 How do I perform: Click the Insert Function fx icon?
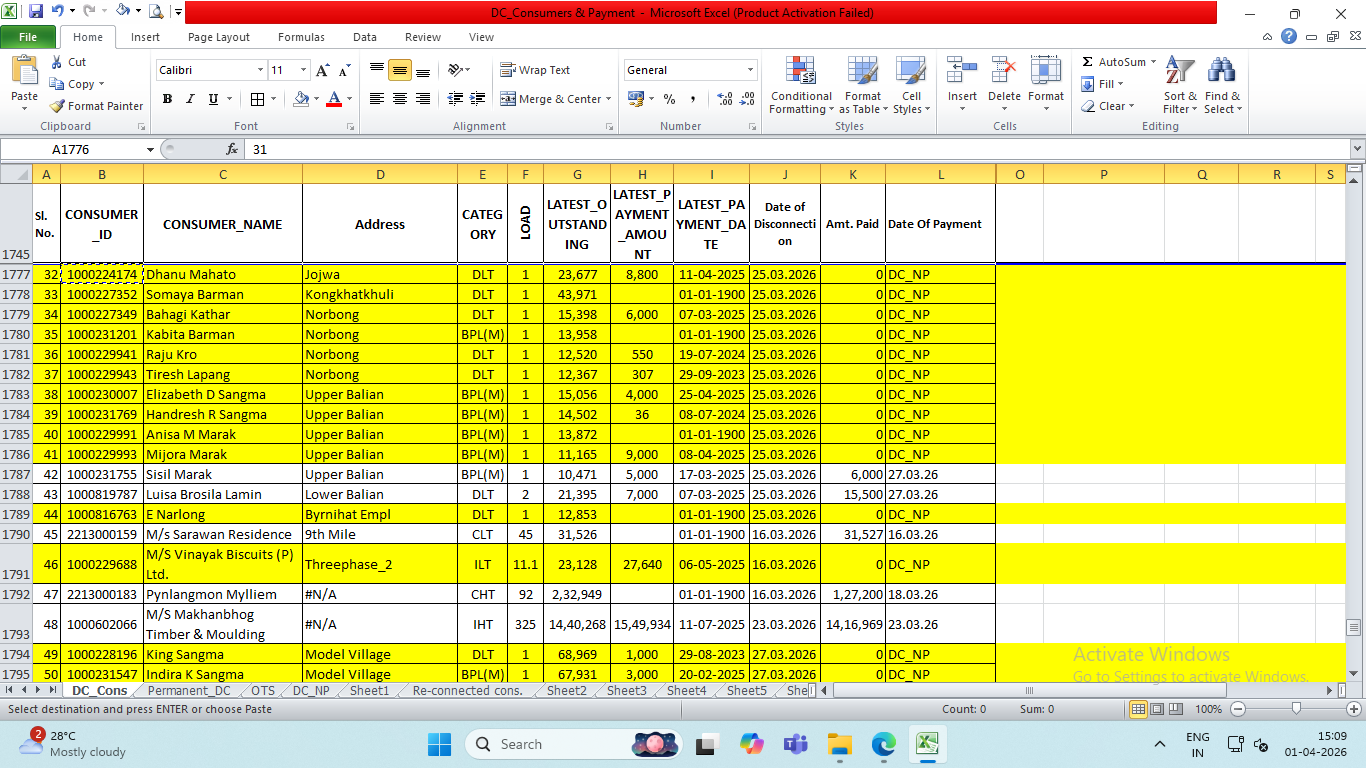(x=232, y=149)
